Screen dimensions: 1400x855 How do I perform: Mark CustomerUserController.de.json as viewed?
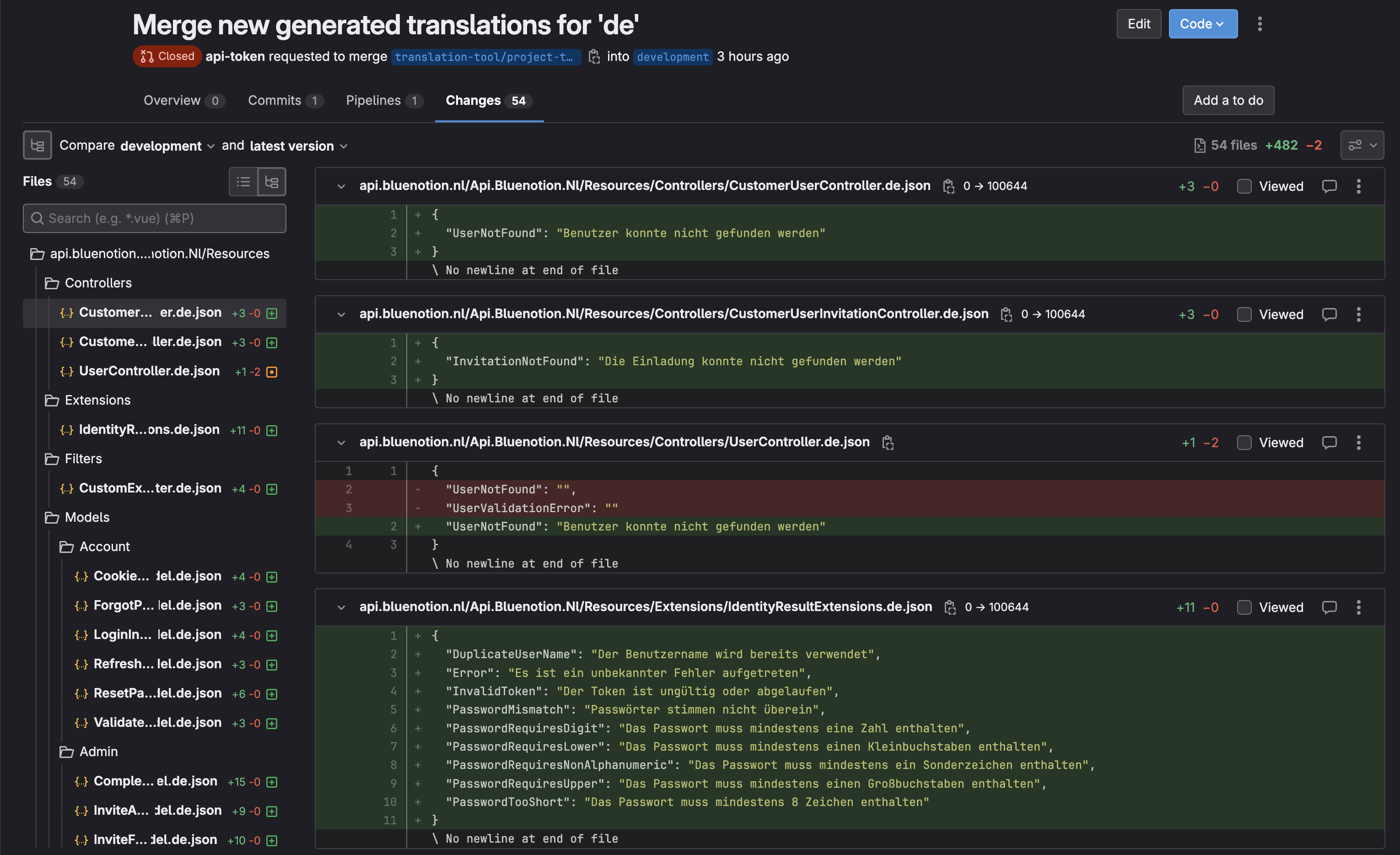pyautogui.click(x=1244, y=186)
